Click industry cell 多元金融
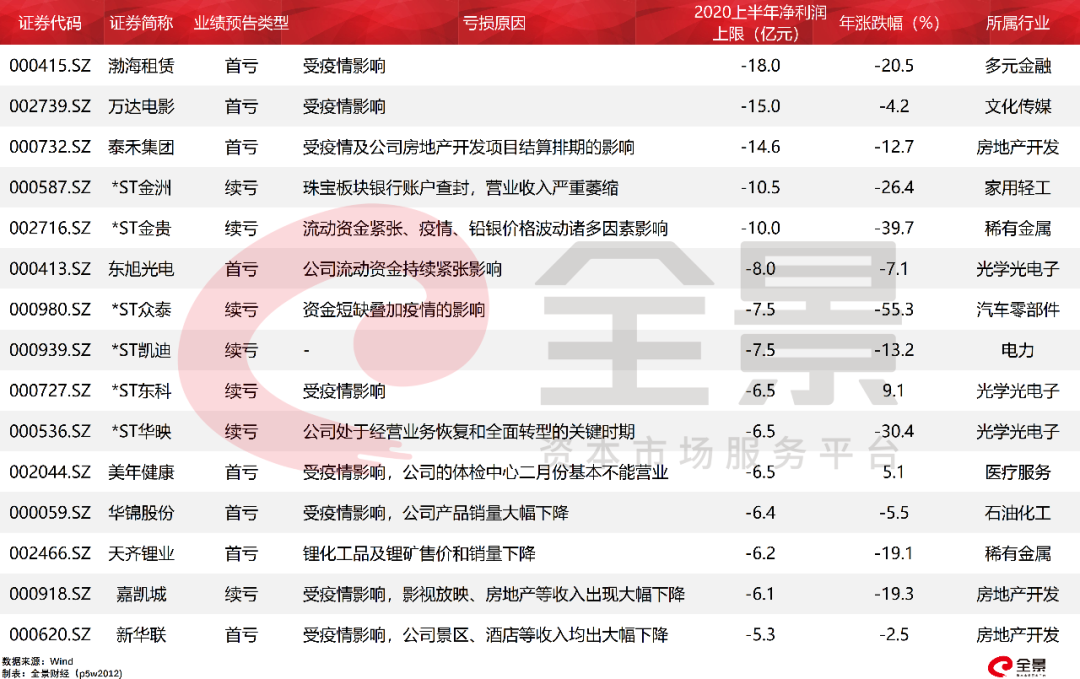 tap(1017, 66)
